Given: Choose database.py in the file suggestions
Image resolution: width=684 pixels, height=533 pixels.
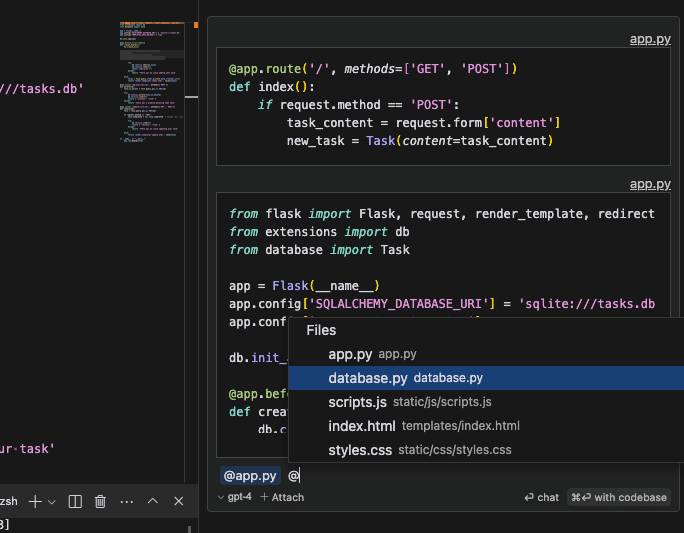Looking at the screenshot, I should 367,378.
